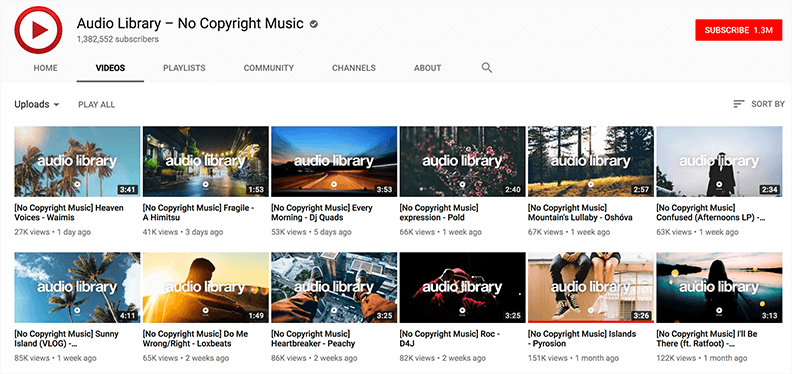Click the Mountain's Lullaby - Oshóva title
The height and width of the screenshot is (374, 792).
[x=580, y=213]
